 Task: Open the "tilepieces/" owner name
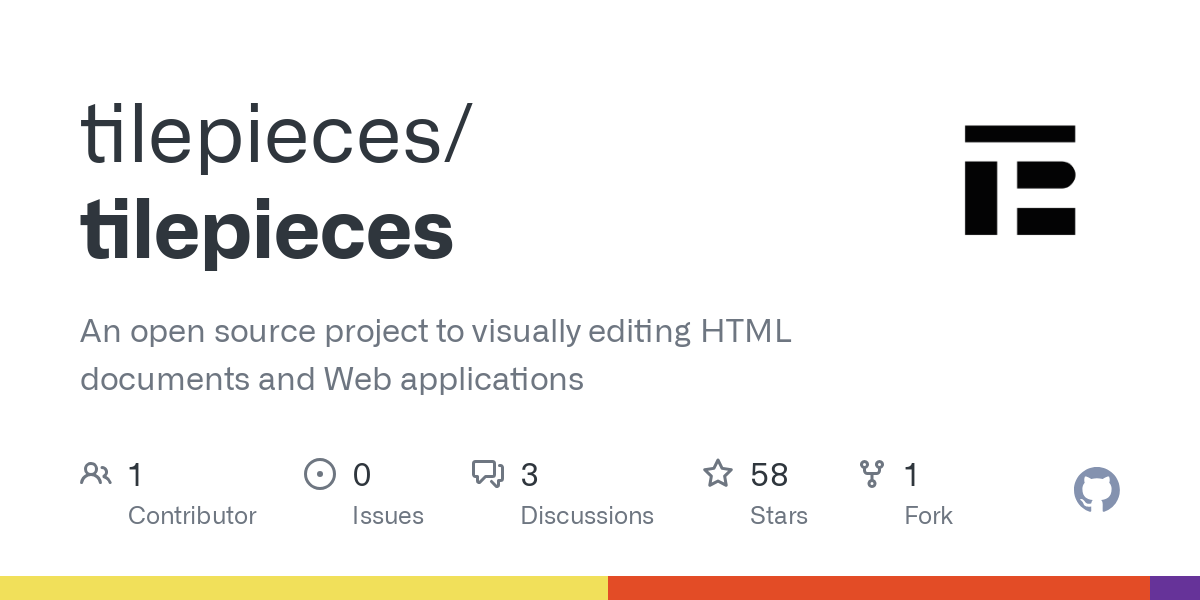[x=273, y=135]
